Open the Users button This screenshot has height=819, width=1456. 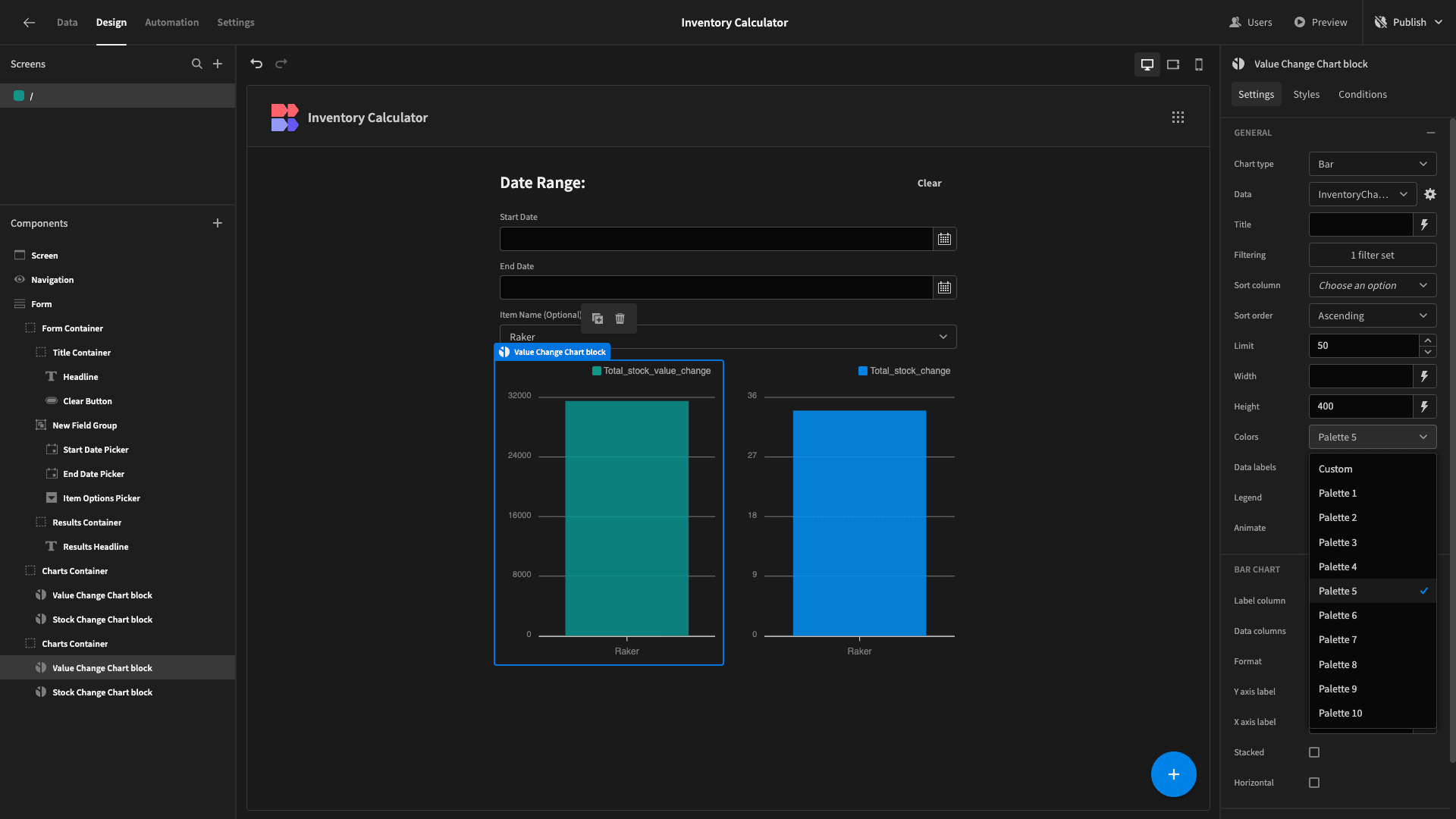[x=1250, y=23]
